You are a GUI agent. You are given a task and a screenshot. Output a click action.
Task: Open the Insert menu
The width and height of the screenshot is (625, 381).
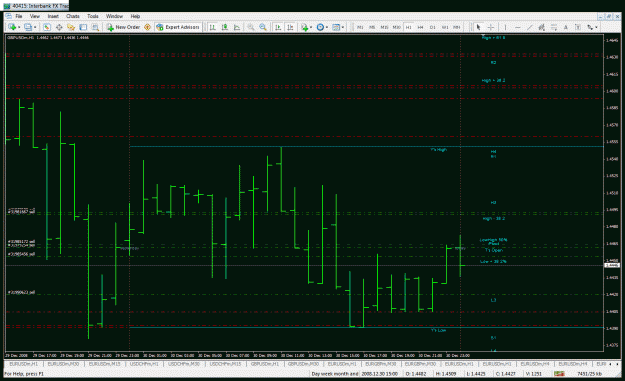coord(53,16)
